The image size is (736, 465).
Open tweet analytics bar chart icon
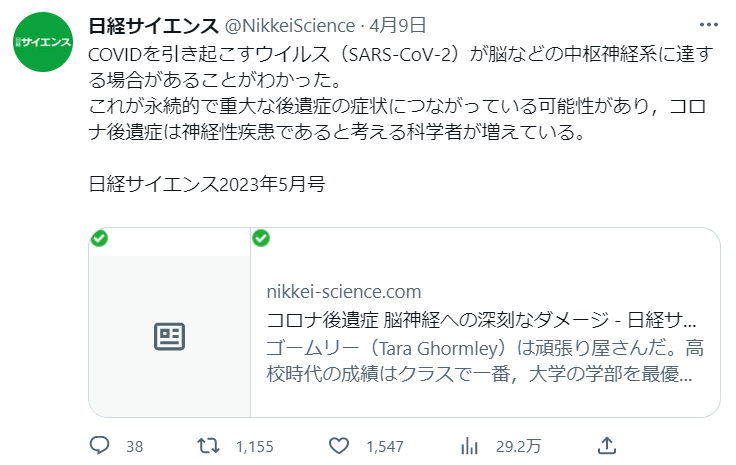(469, 445)
